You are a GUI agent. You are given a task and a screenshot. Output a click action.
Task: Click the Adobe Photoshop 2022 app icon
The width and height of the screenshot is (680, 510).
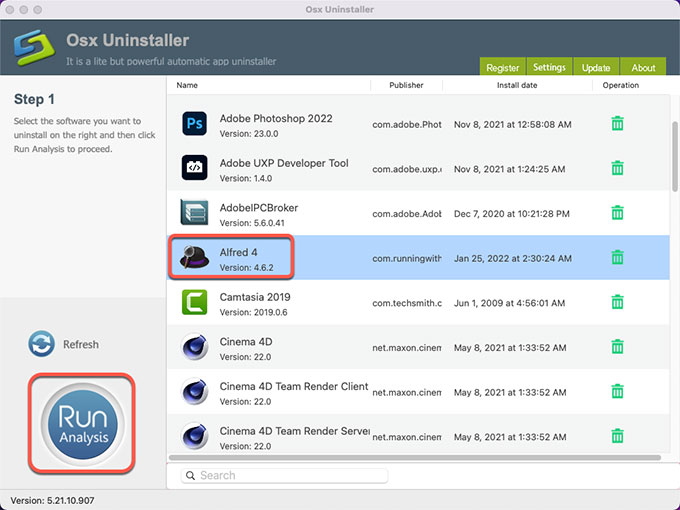(194, 124)
